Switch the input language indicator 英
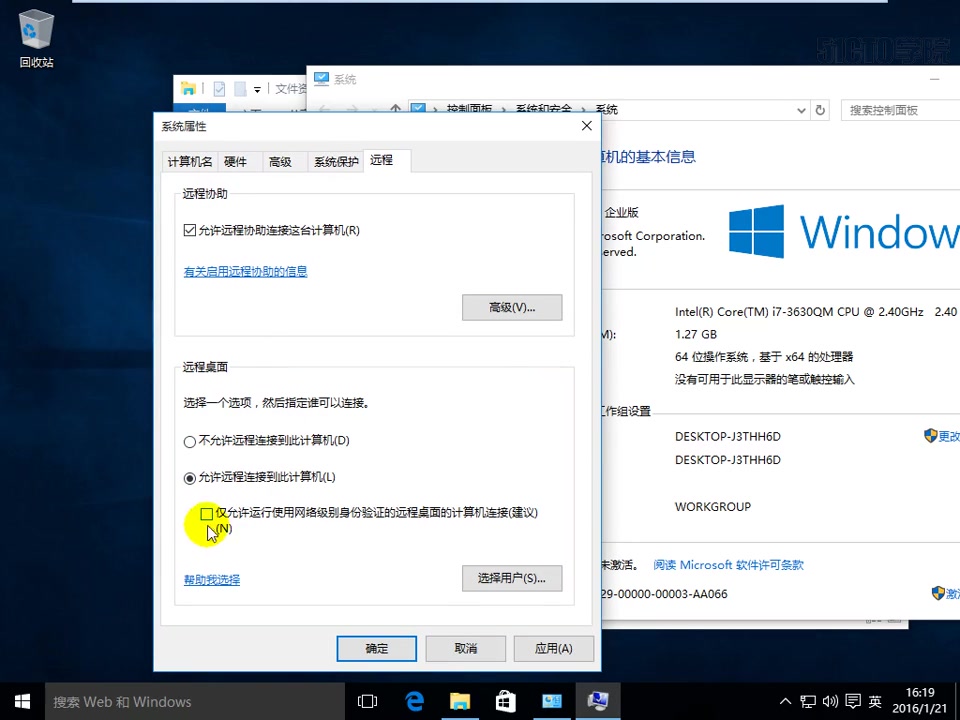Screen dimensions: 960x720 click(876, 702)
